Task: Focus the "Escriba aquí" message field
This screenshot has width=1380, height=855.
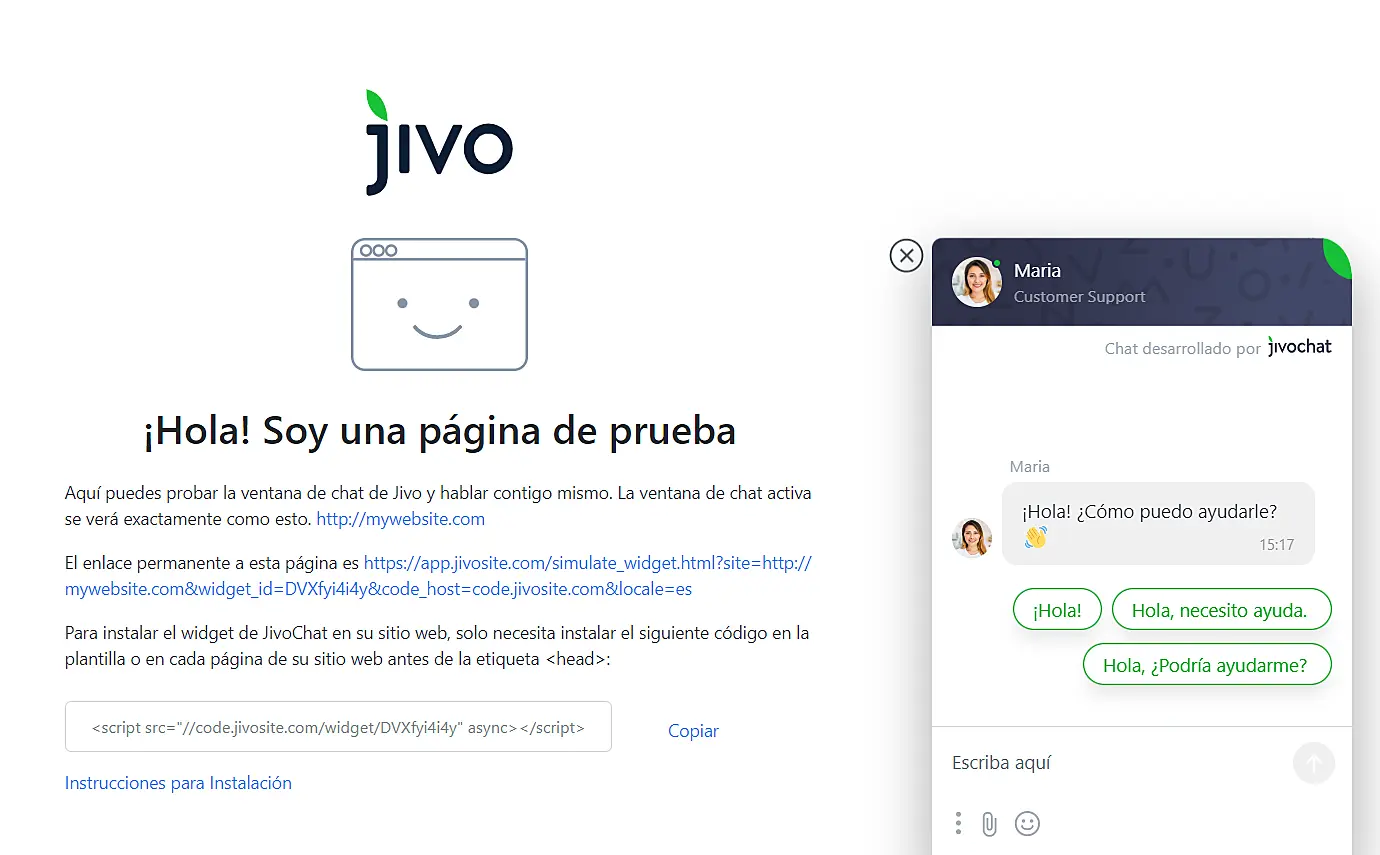Action: pyautogui.click(x=1112, y=763)
